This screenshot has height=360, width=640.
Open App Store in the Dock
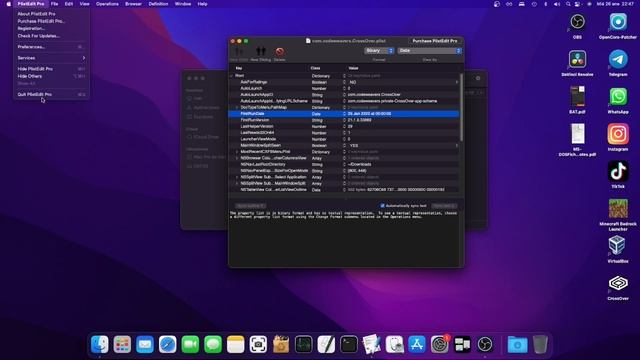click(x=417, y=344)
